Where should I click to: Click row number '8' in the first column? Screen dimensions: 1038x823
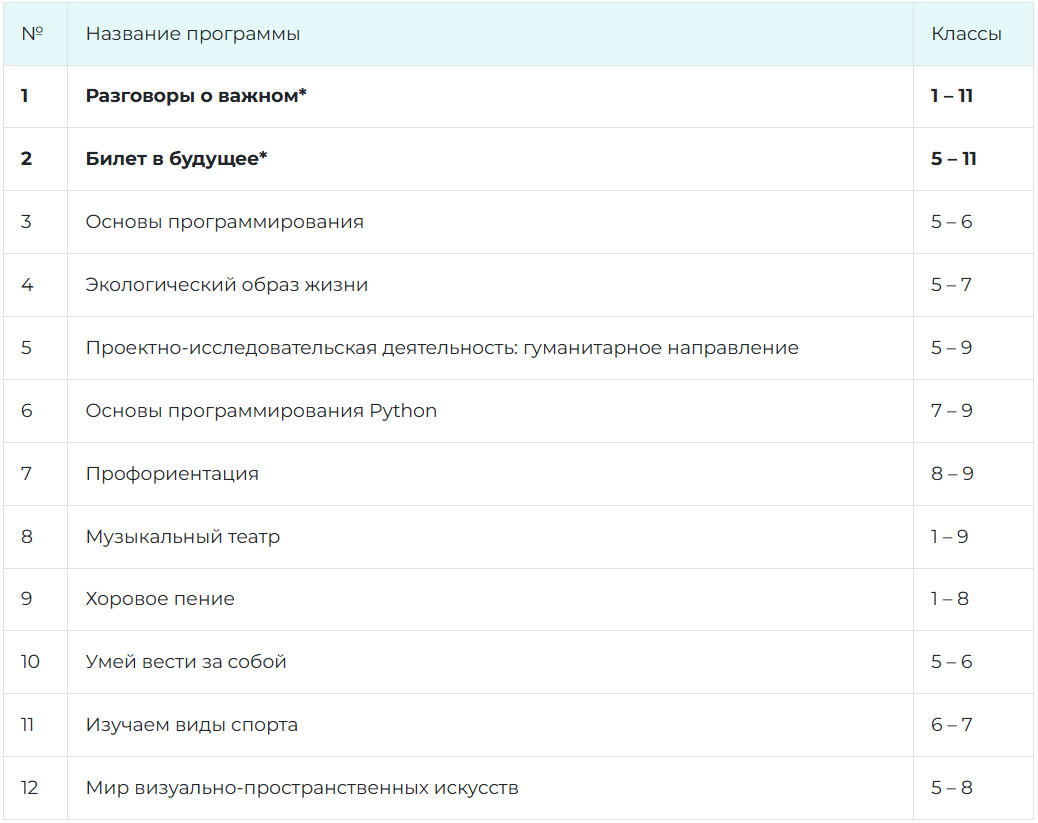26,536
